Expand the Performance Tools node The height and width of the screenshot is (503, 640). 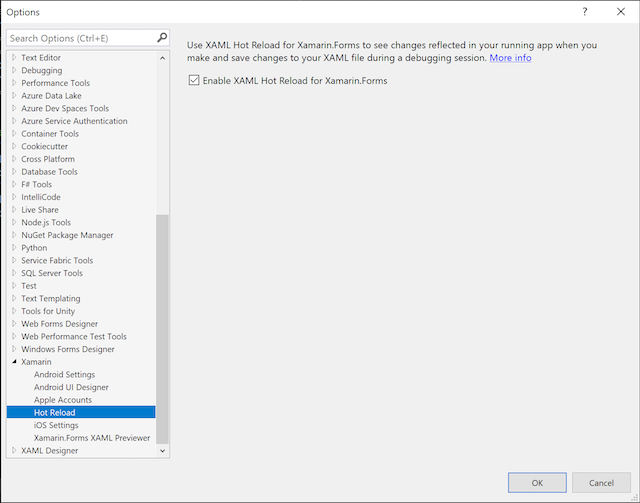[x=14, y=83]
